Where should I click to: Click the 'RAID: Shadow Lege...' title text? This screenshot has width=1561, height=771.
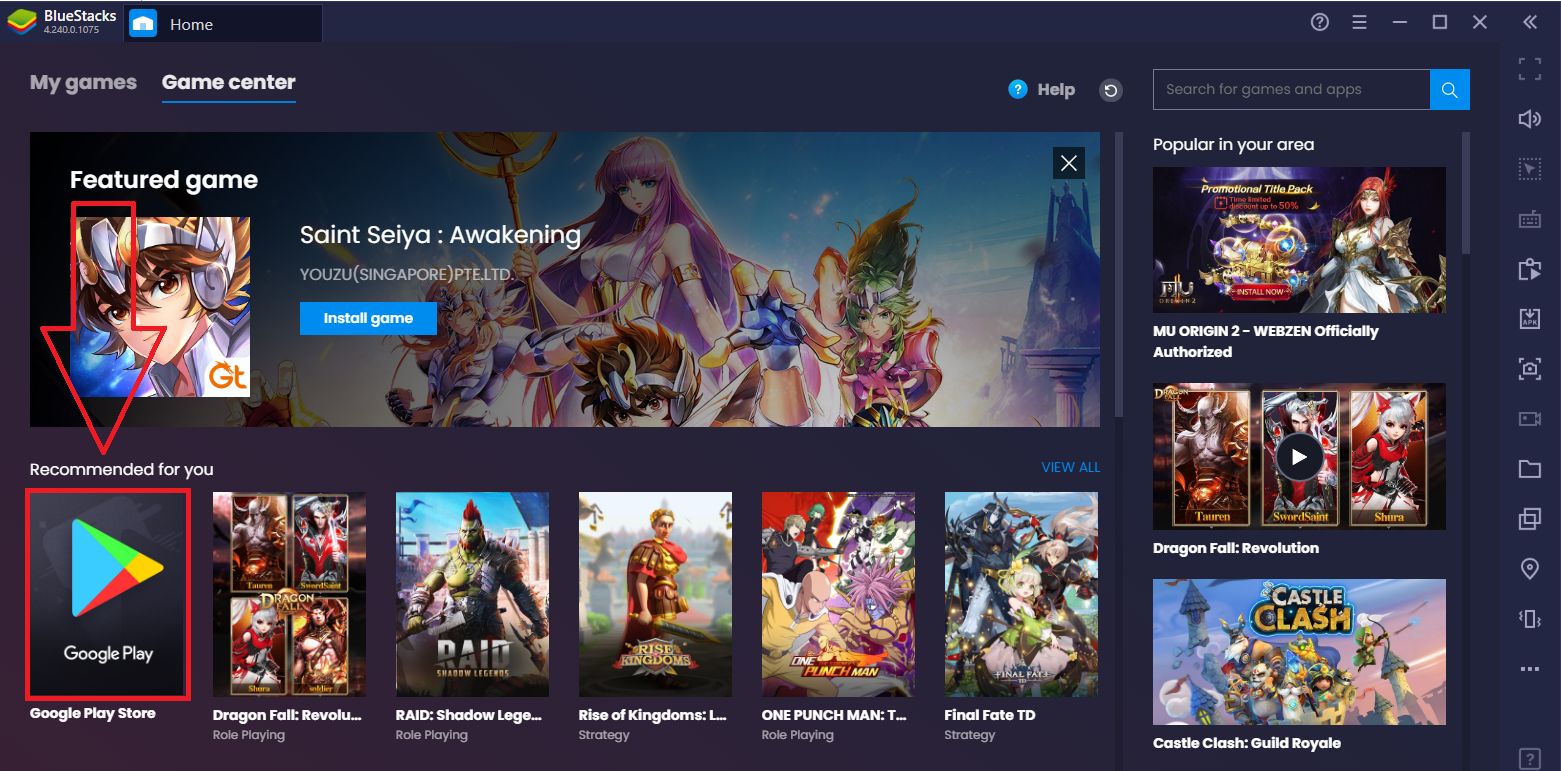[x=469, y=715]
